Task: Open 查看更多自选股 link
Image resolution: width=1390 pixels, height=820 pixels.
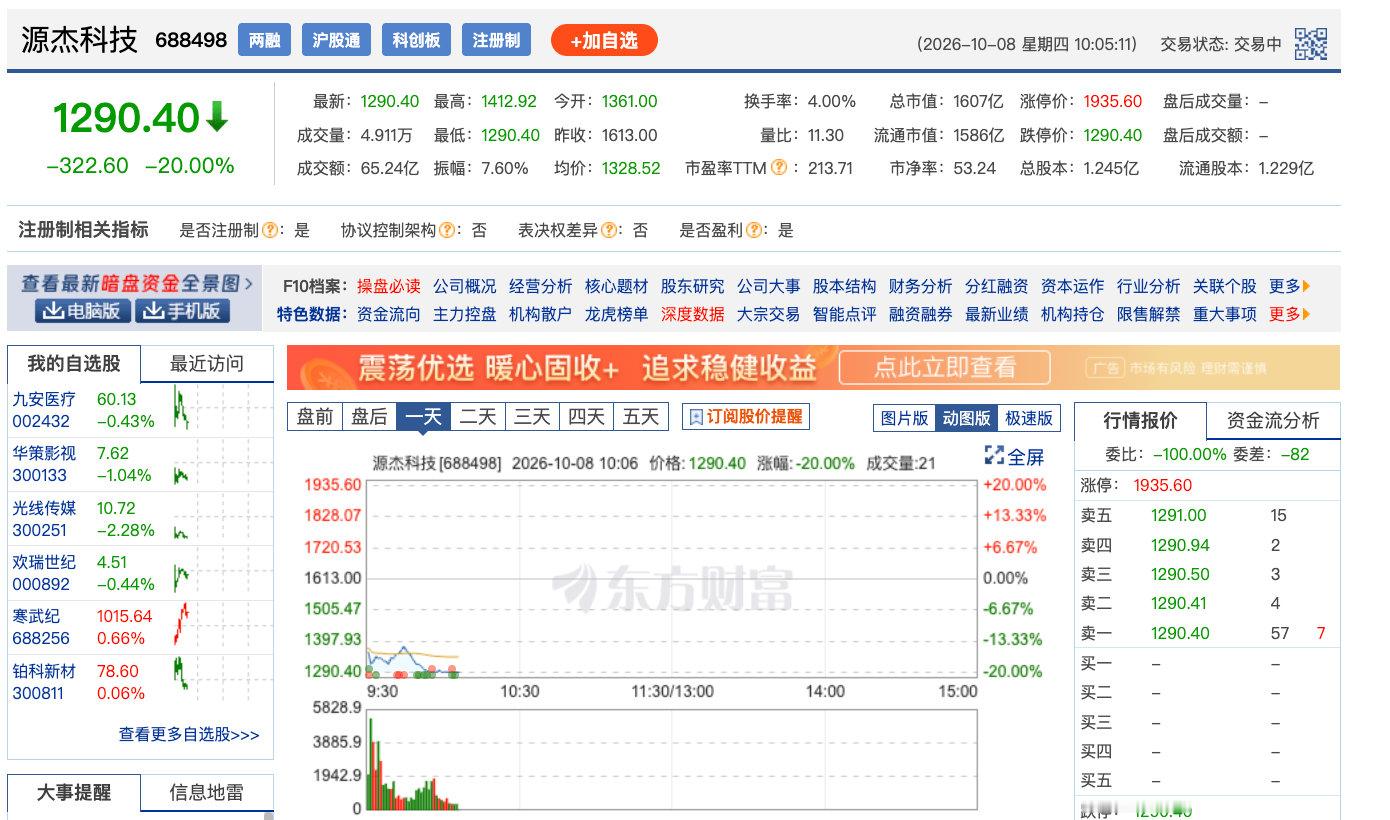Action: coord(189,734)
